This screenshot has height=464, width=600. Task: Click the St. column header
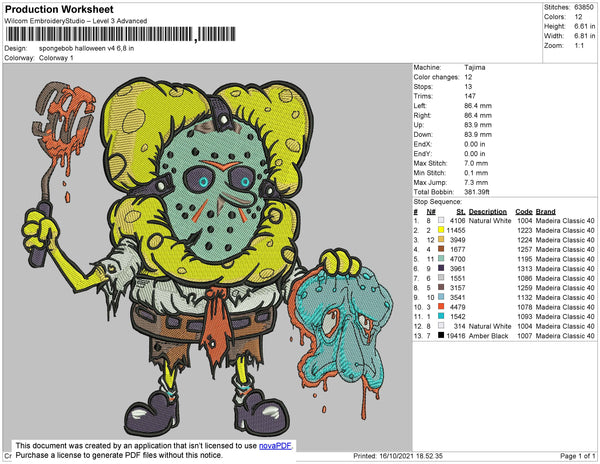pos(461,212)
